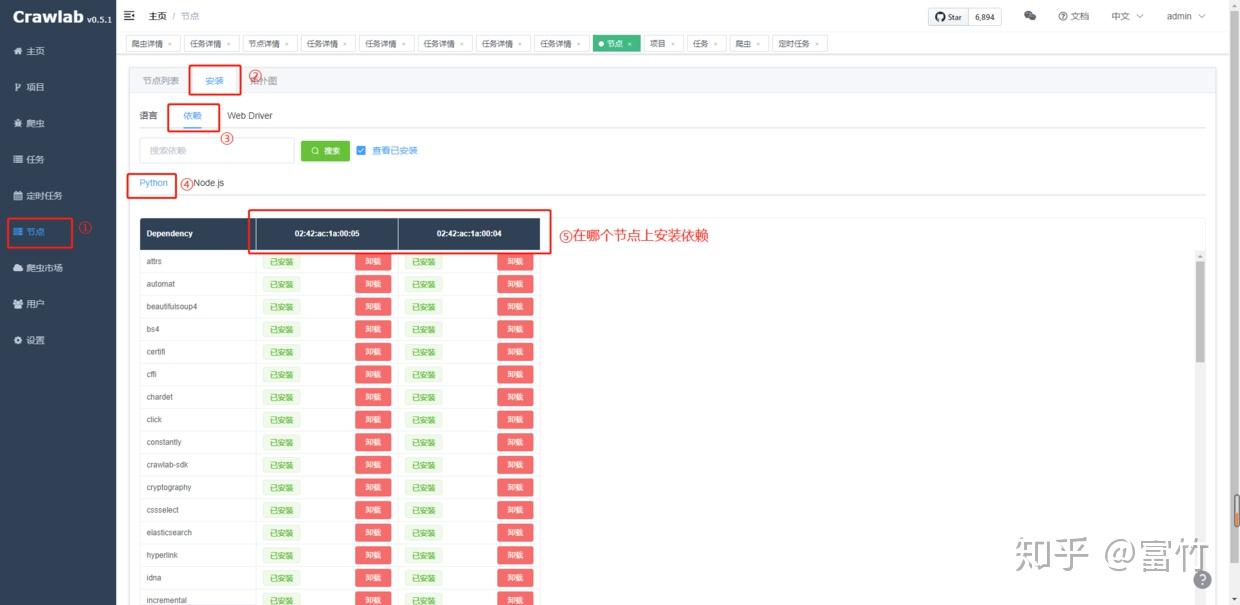This screenshot has height=605, width=1240.
Task: Click the 卸载 button next to attrs
Action: click(x=372, y=261)
